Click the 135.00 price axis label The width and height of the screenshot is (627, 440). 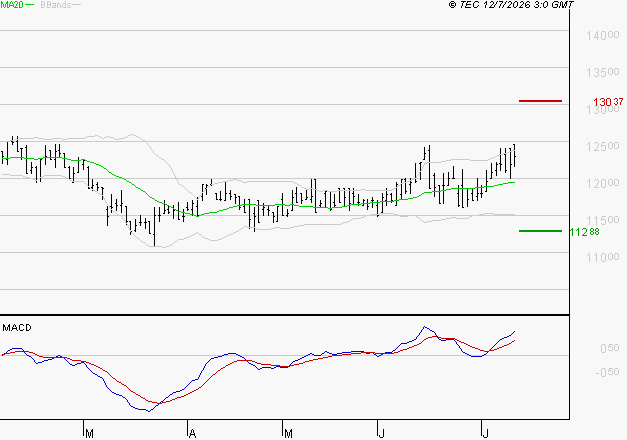pos(603,72)
